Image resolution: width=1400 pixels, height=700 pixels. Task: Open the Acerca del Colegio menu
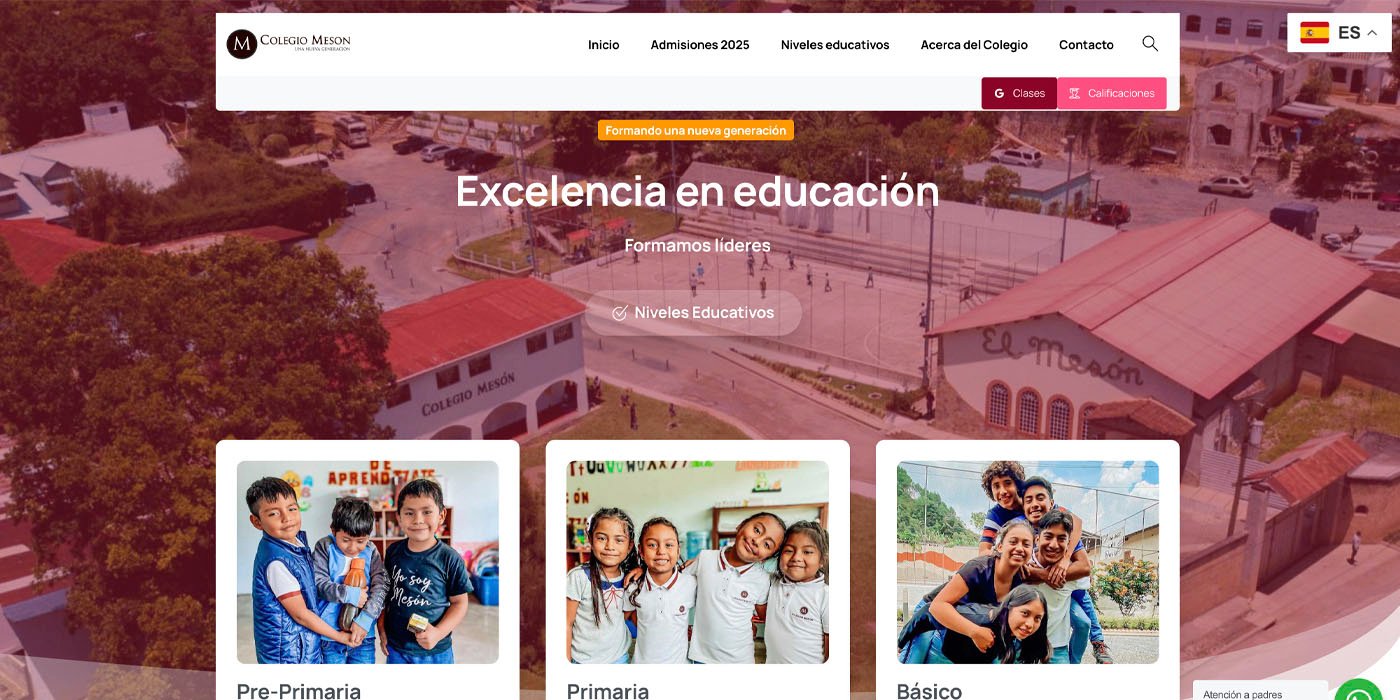pyautogui.click(x=974, y=45)
